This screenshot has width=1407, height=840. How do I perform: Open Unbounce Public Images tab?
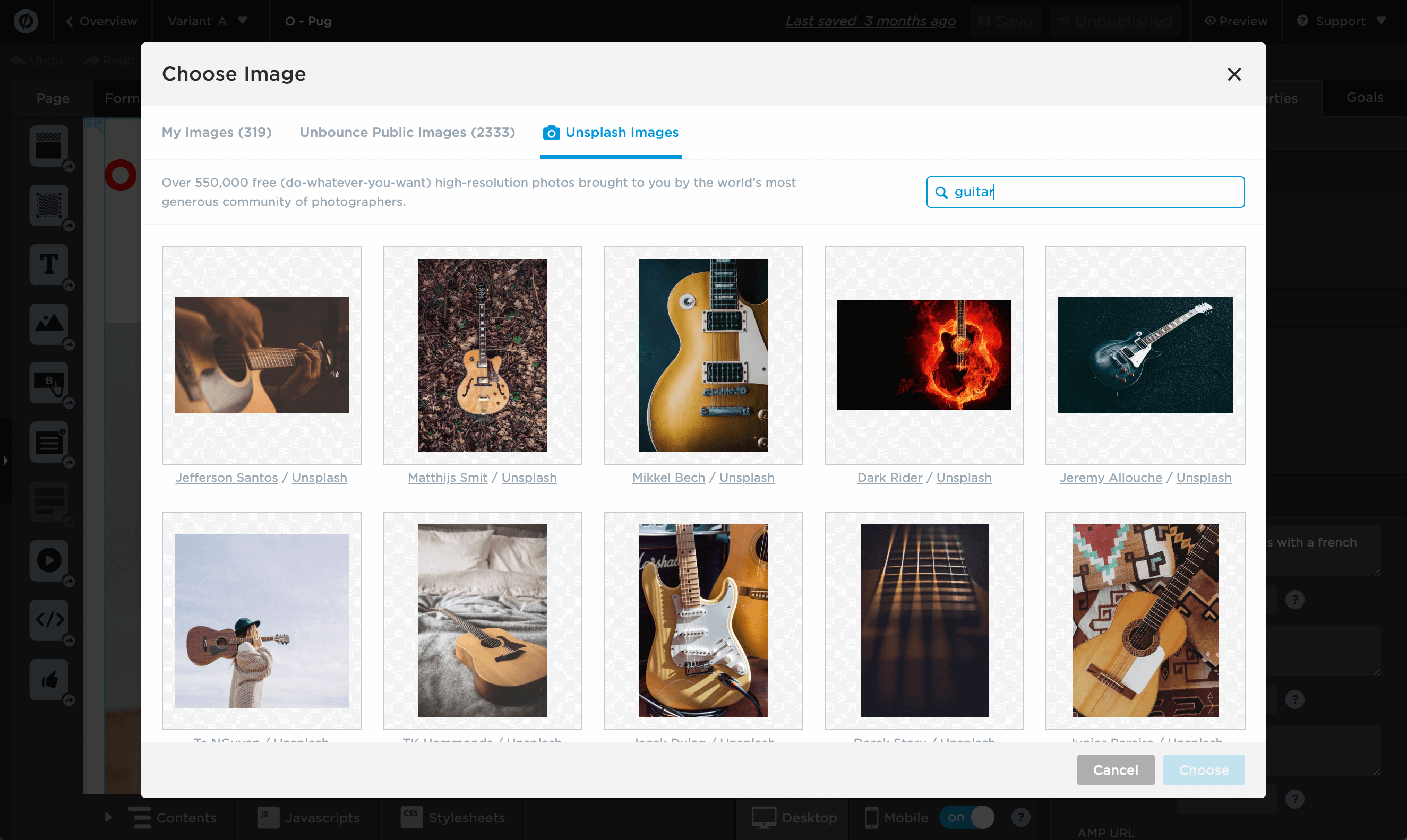407,132
